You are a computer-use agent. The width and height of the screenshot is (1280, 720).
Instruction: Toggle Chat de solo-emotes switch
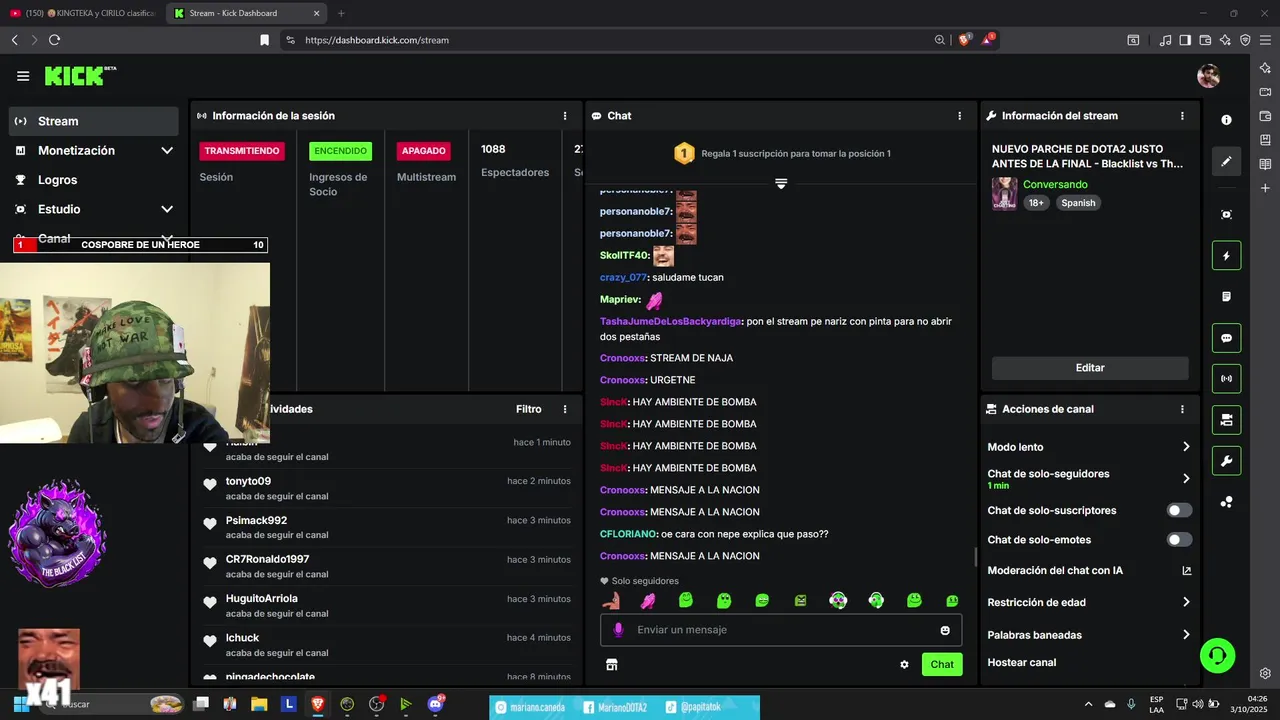(1180, 540)
